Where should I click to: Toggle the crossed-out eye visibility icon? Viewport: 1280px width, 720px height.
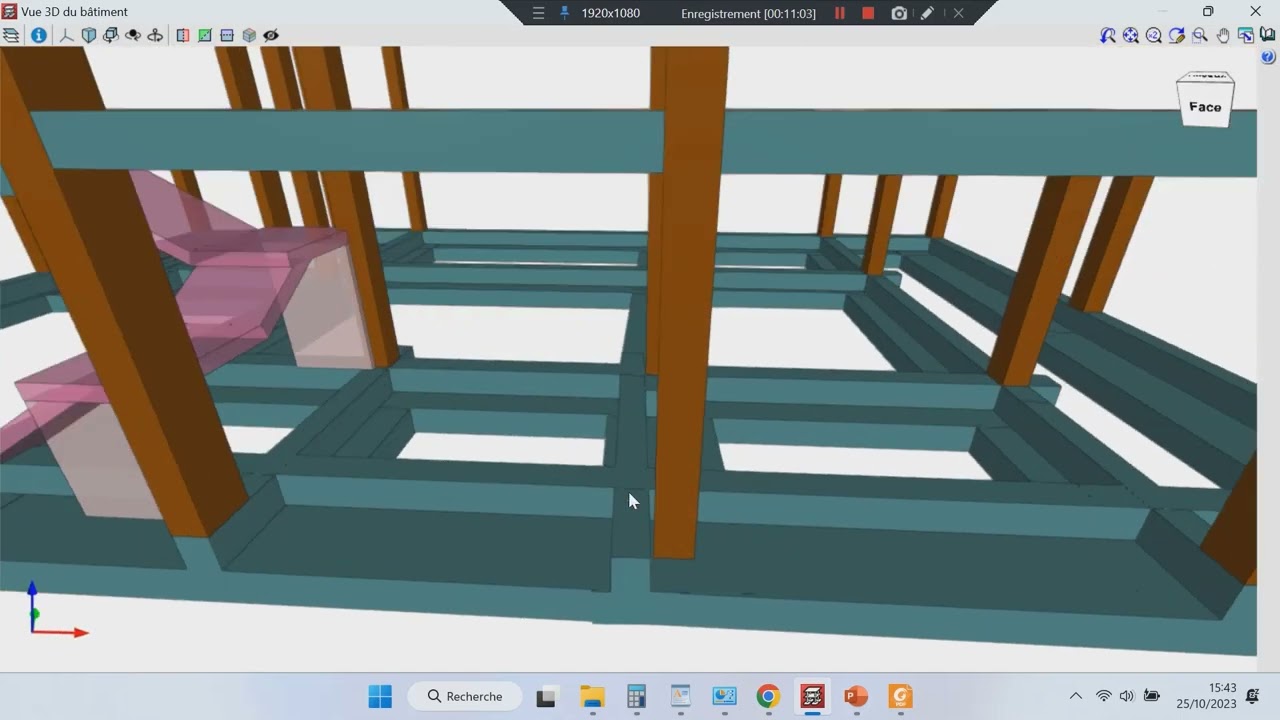271,35
